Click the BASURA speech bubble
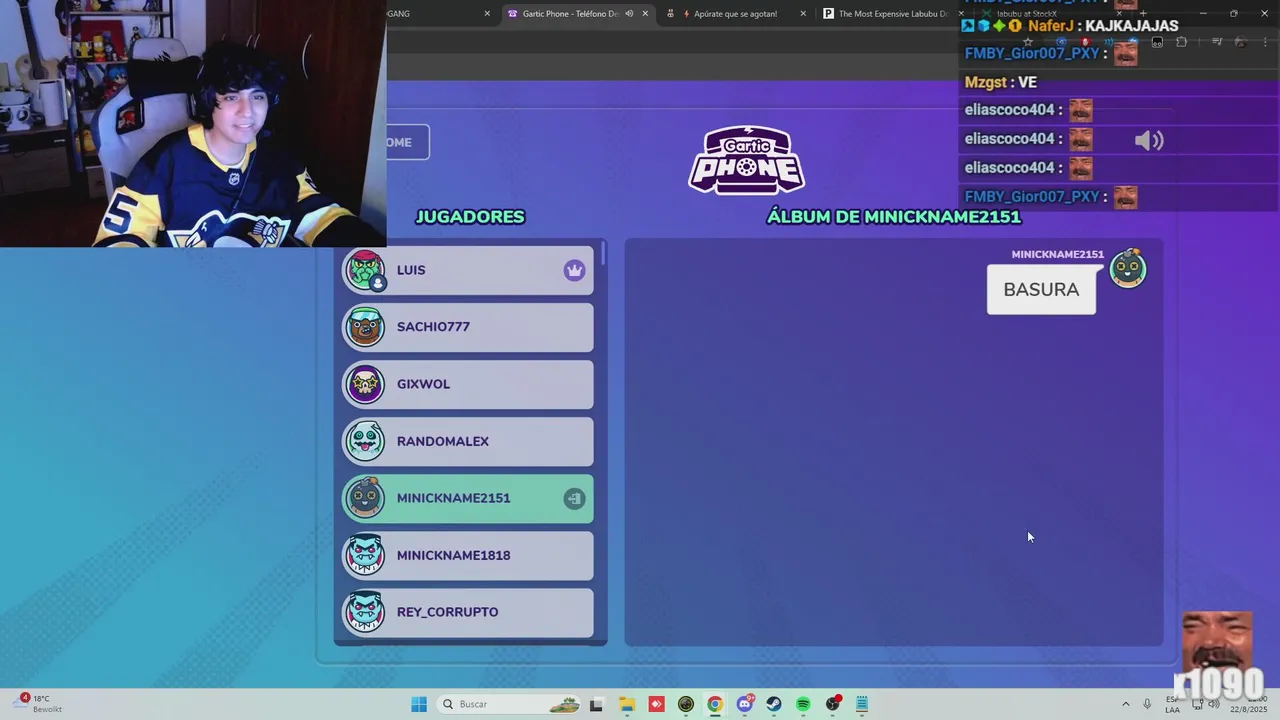This screenshot has width=1280, height=720. point(1041,289)
